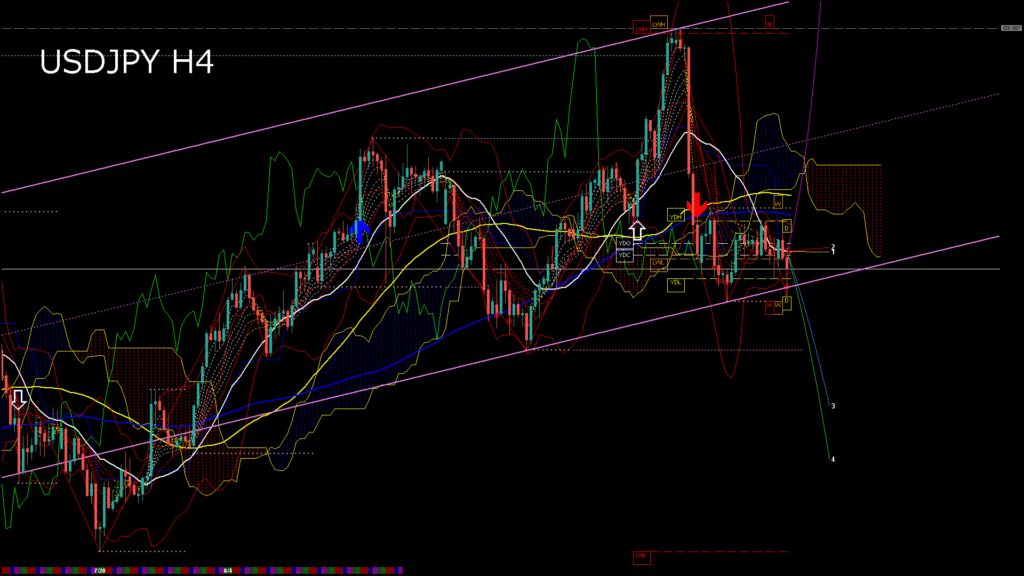Select the red LML label at bottom
The image size is (1024, 576).
point(640,554)
